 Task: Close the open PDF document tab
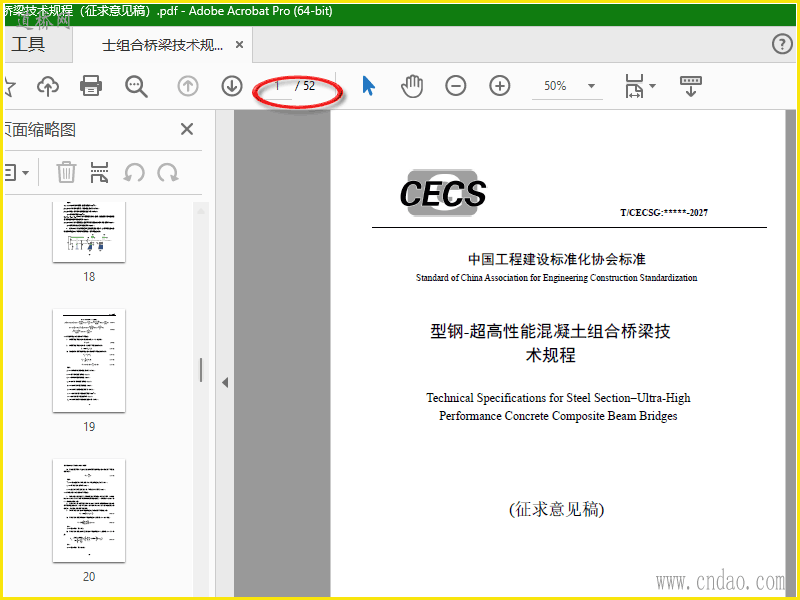(x=239, y=45)
